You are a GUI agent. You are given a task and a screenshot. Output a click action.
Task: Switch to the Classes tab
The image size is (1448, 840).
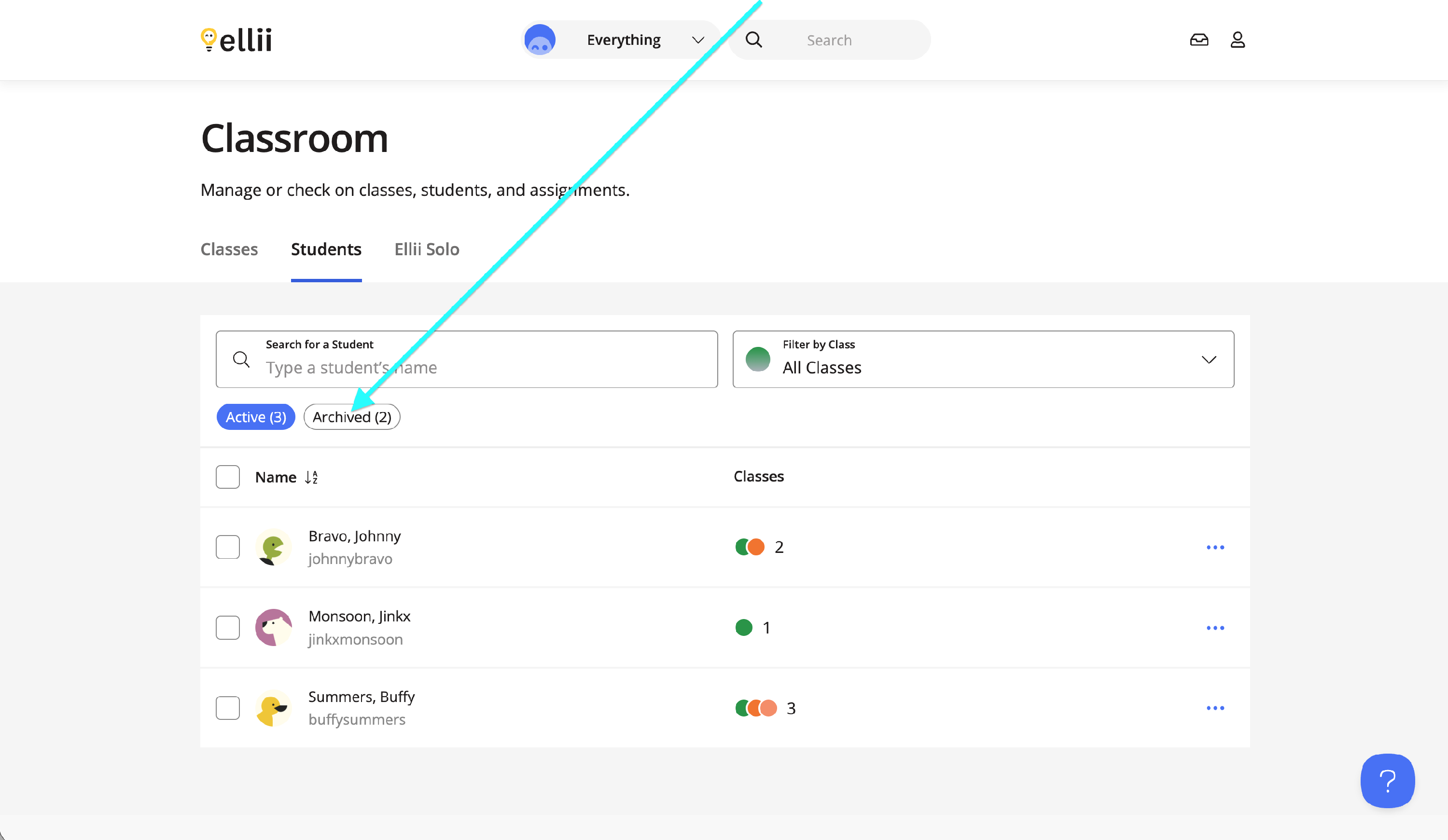(x=229, y=249)
